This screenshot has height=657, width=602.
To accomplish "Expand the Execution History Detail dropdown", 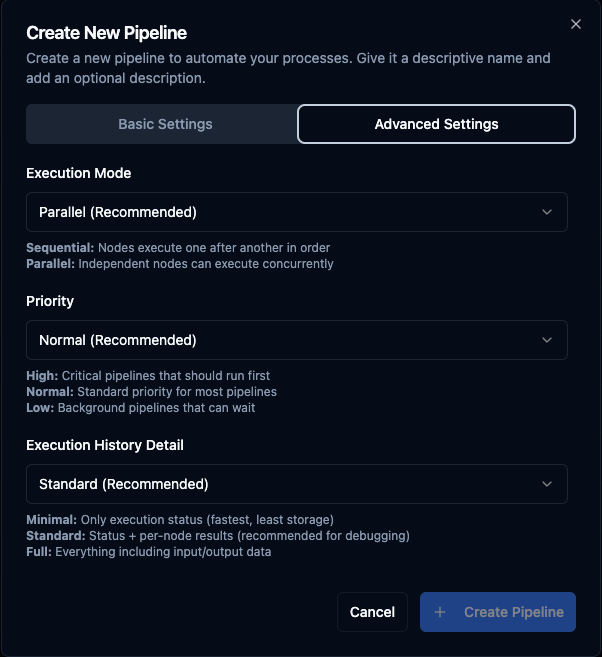I will (296, 484).
